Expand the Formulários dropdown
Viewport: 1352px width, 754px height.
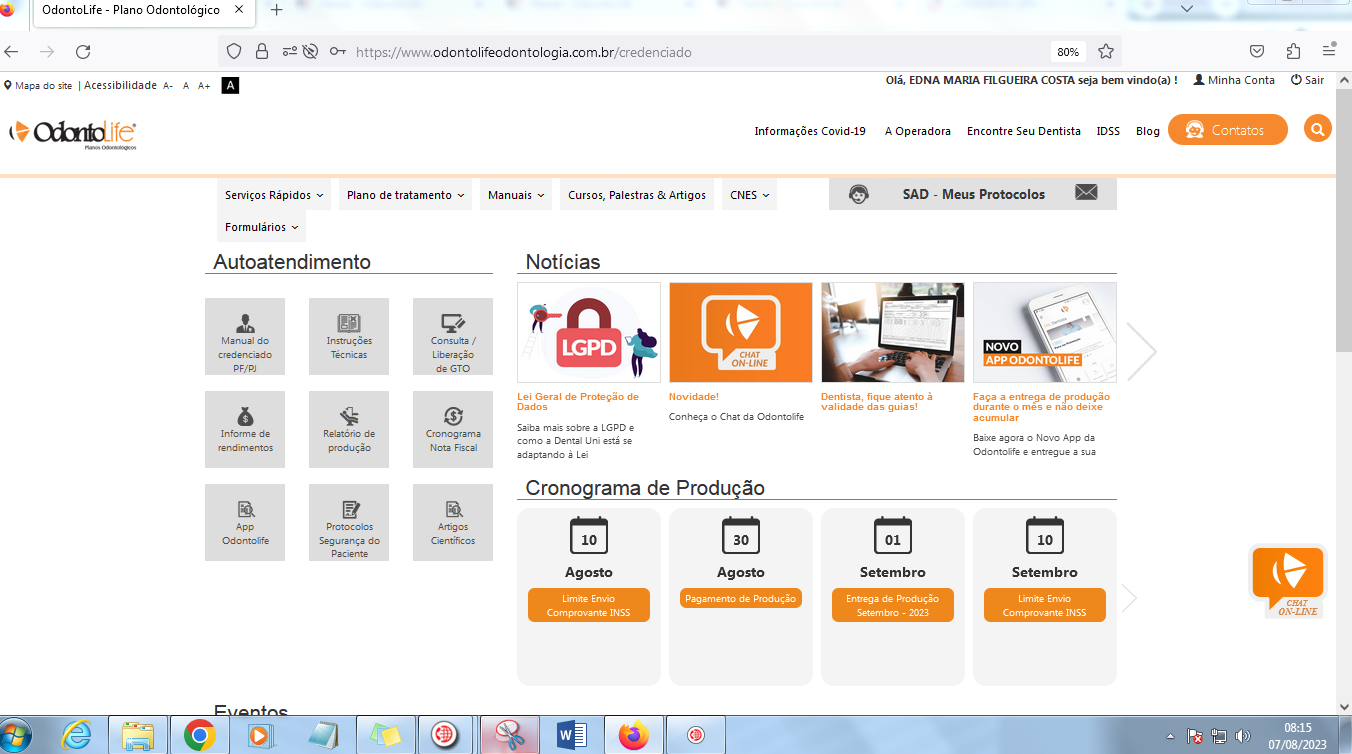[x=262, y=227]
